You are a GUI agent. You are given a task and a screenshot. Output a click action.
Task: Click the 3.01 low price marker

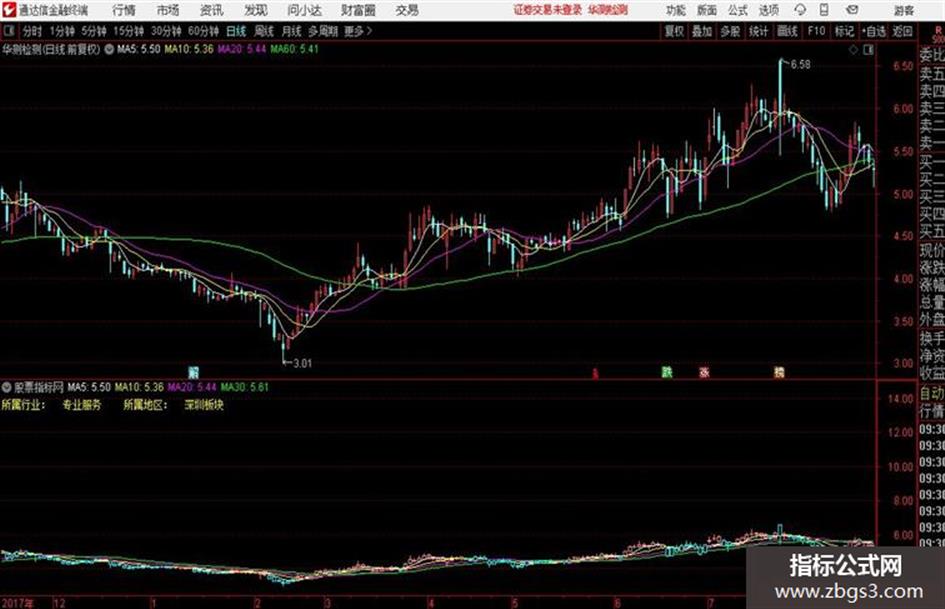(x=303, y=363)
